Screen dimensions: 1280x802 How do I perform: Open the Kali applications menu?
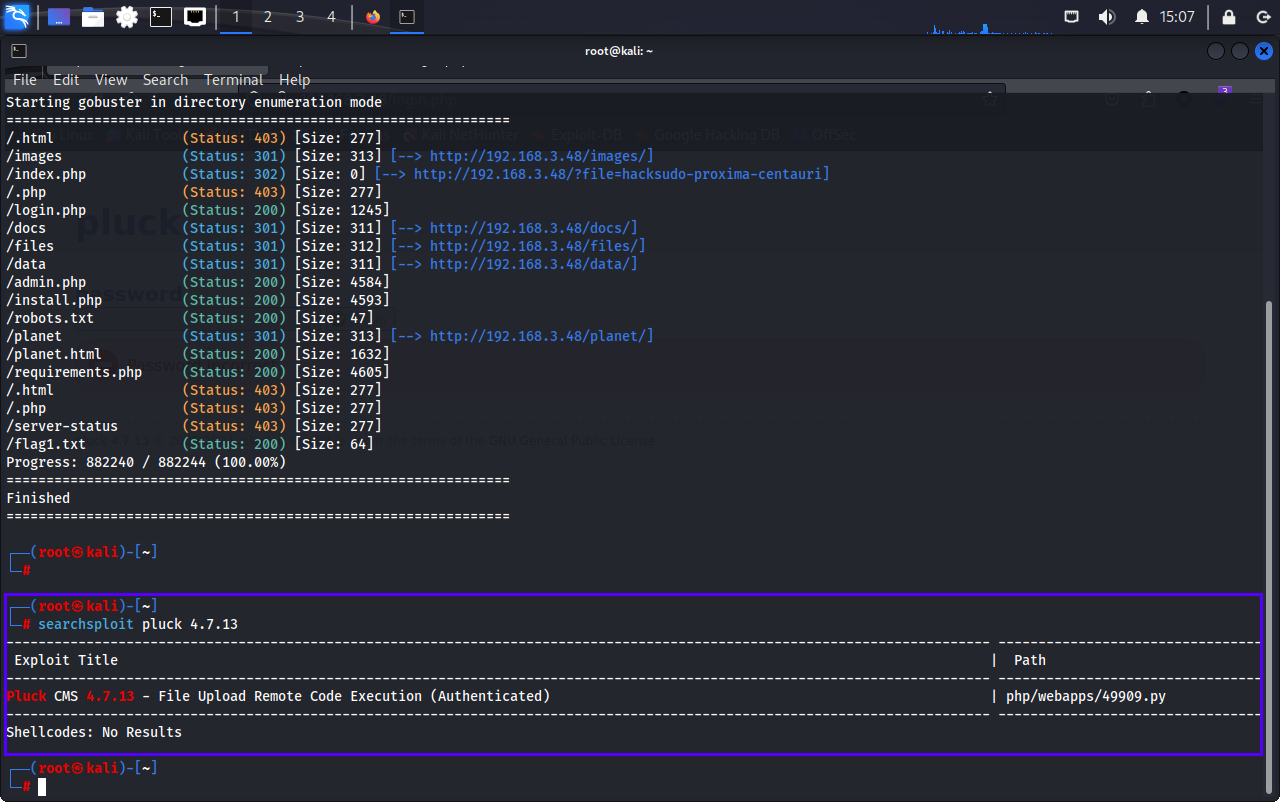[x=17, y=17]
